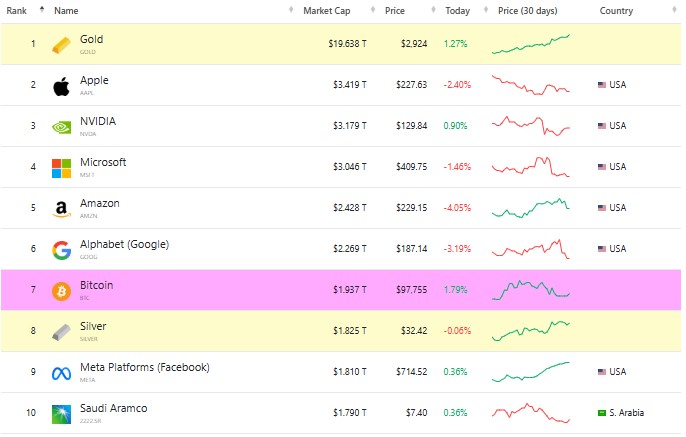
Task: Click the Meta Platforms logo icon
Action: (x=61, y=372)
